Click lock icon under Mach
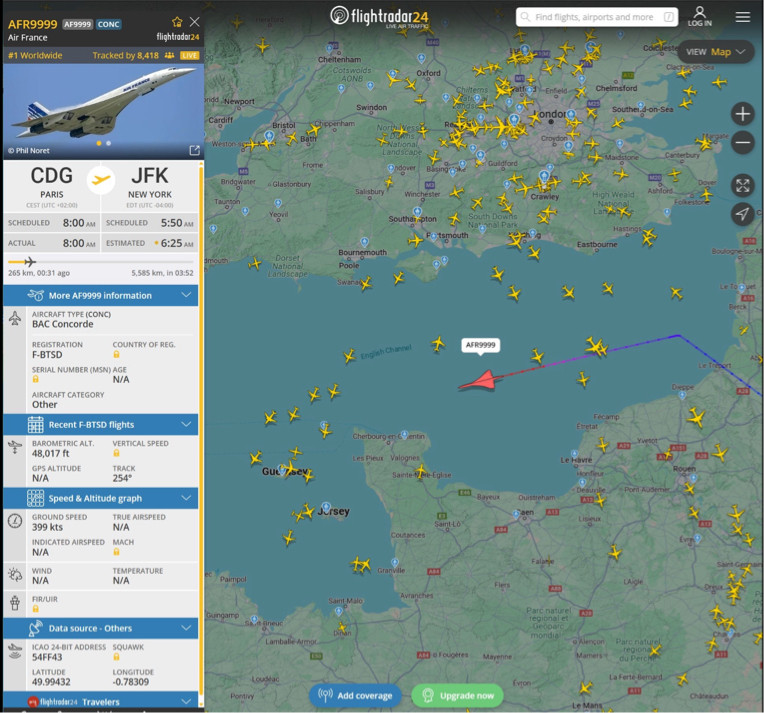The width and height of the screenshot is (764, 713). 116,552
